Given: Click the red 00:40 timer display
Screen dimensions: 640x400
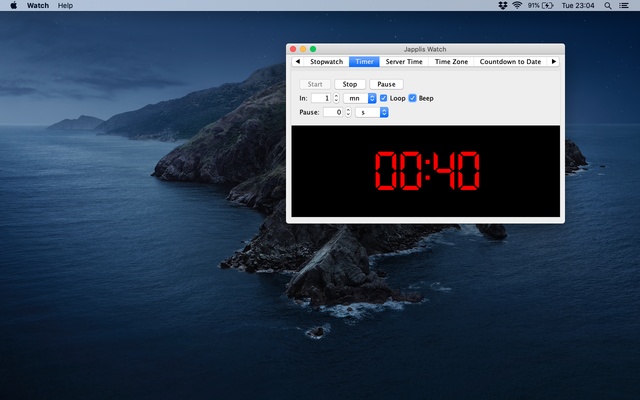Looking at the screenshot, I should pos(427,171).
